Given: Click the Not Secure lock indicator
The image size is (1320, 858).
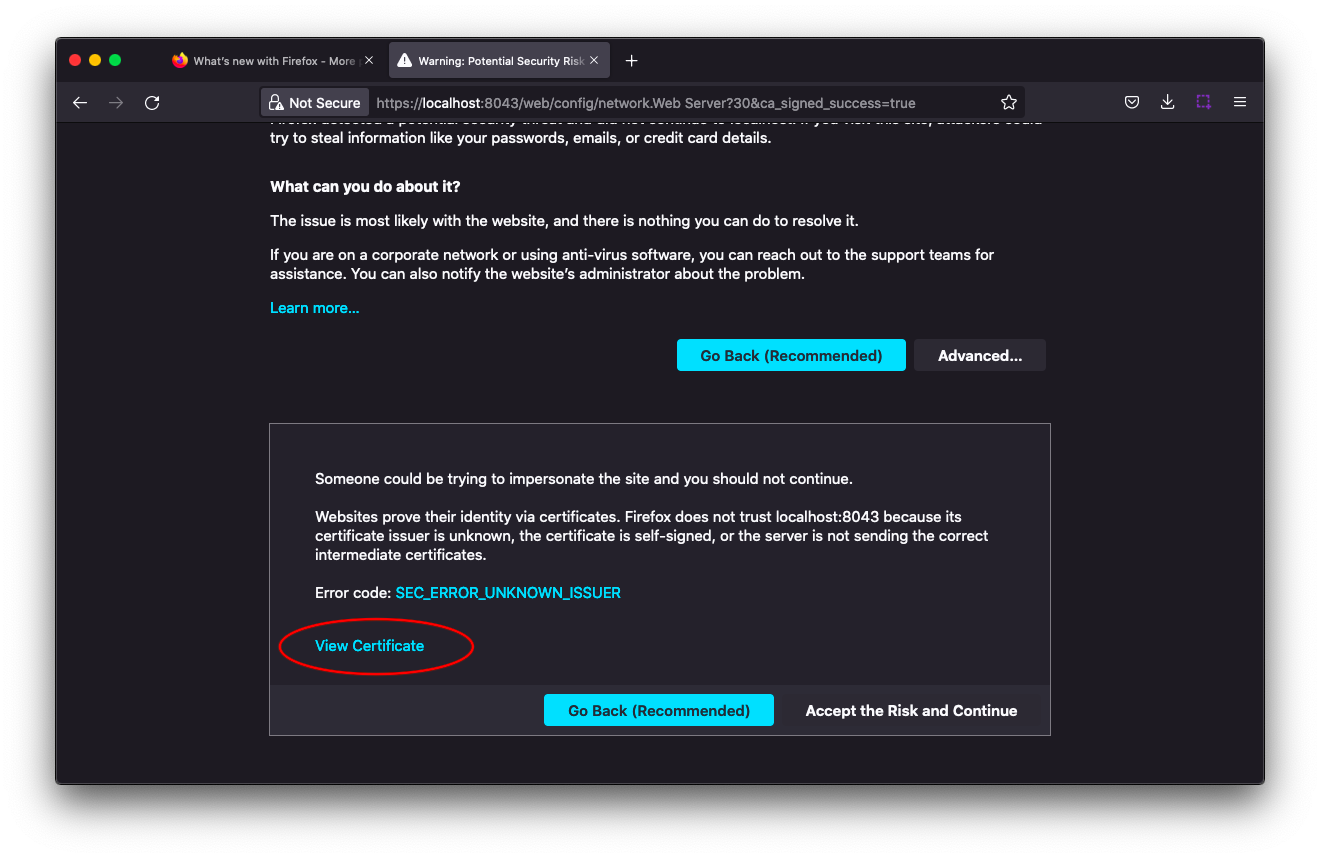Looking at the screenshot, I should 315,102.
